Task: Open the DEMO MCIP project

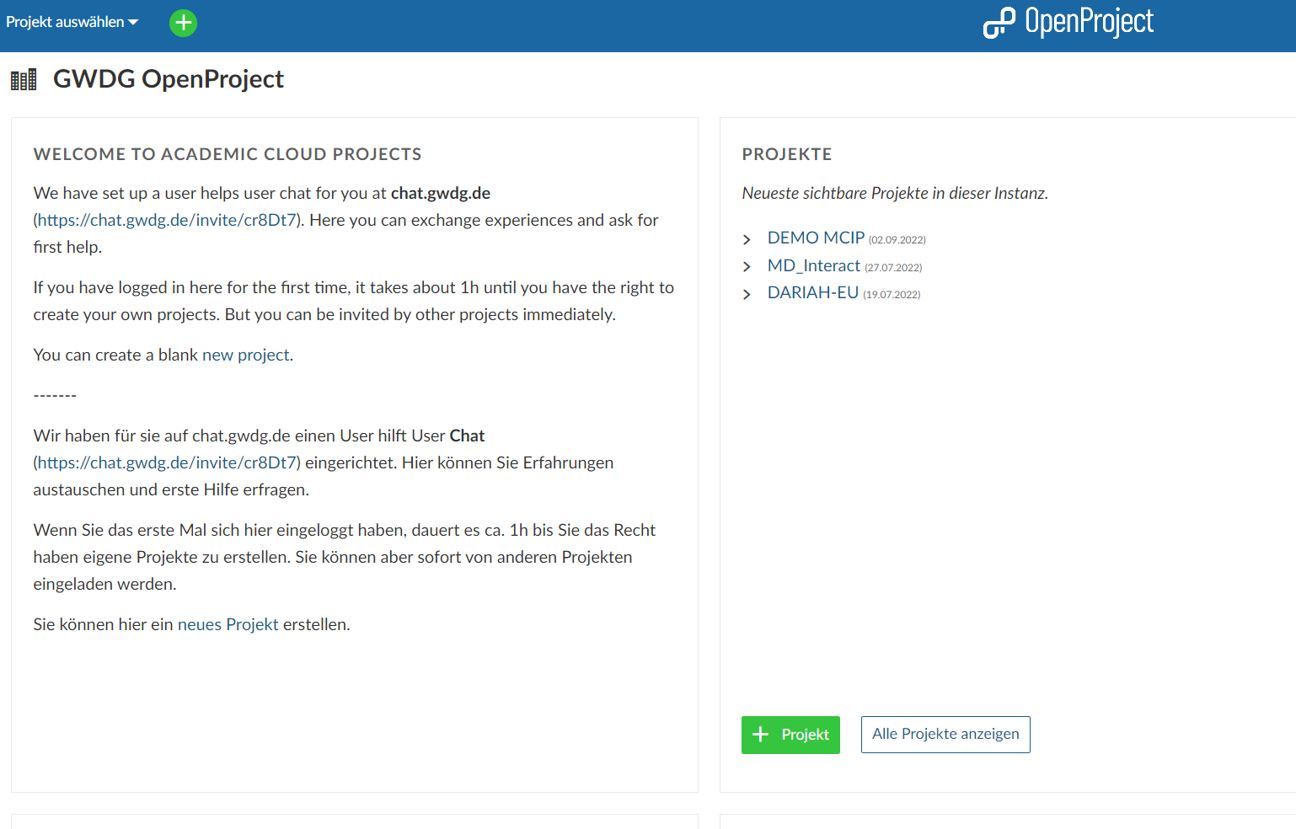Action: [815, 238]
